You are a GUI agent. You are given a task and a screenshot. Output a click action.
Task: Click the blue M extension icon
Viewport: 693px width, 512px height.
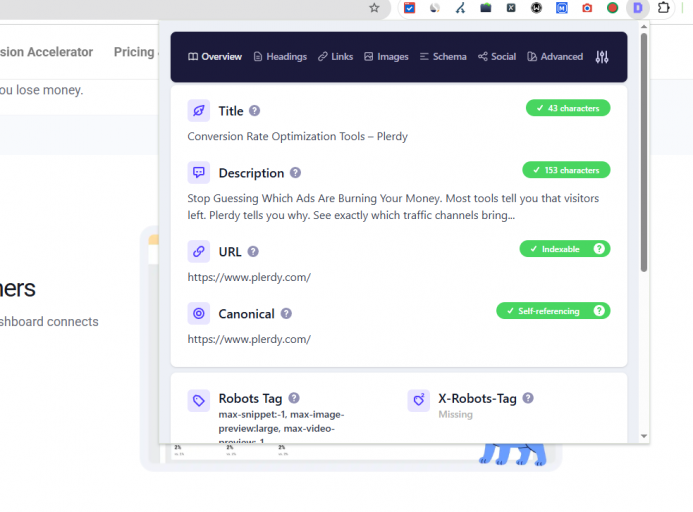pyautogui.click(x=562, y=8)
